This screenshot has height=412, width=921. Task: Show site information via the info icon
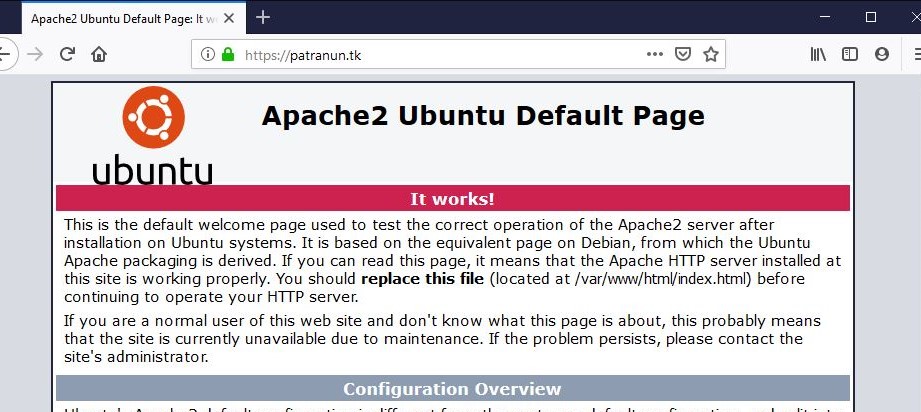coord(208,54)
